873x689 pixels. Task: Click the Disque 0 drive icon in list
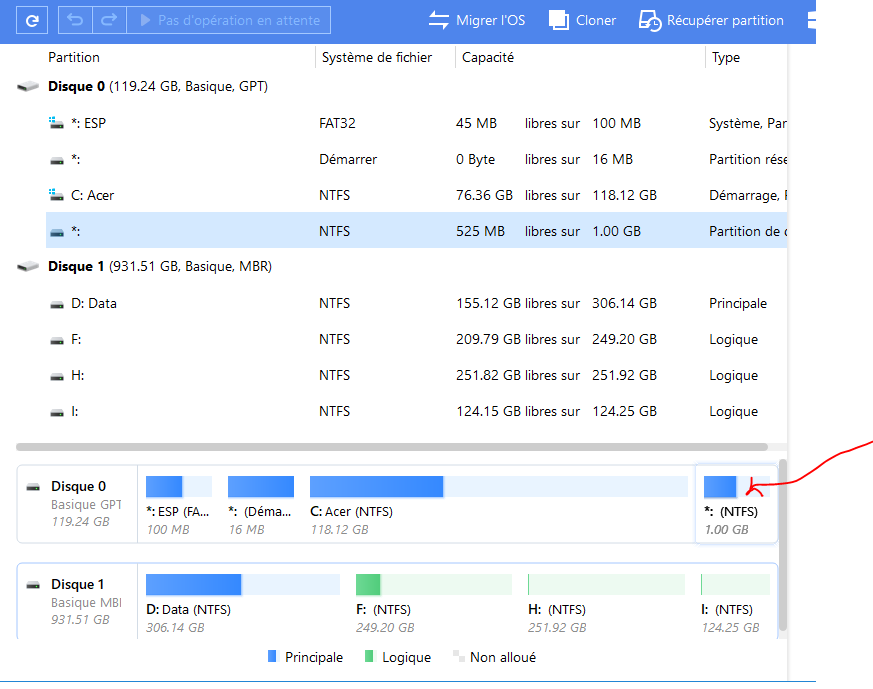point(28,87)
